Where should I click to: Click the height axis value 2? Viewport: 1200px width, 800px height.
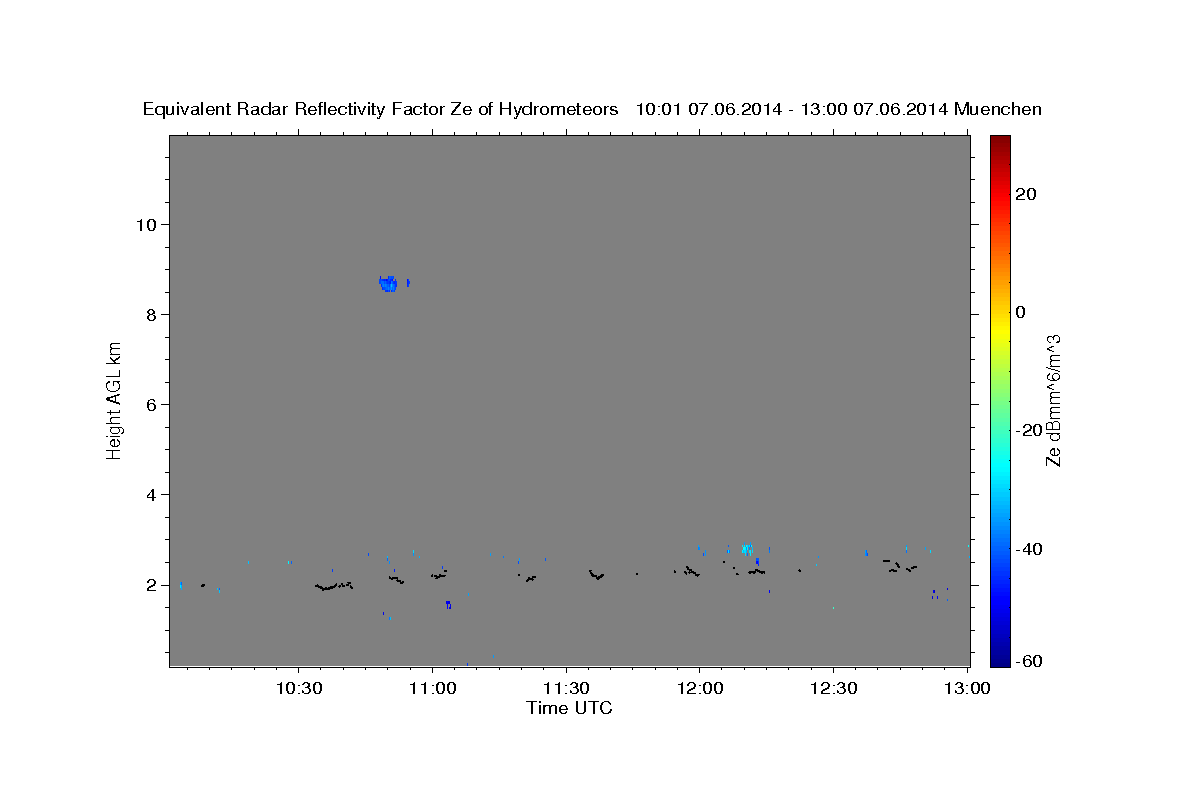154,585
